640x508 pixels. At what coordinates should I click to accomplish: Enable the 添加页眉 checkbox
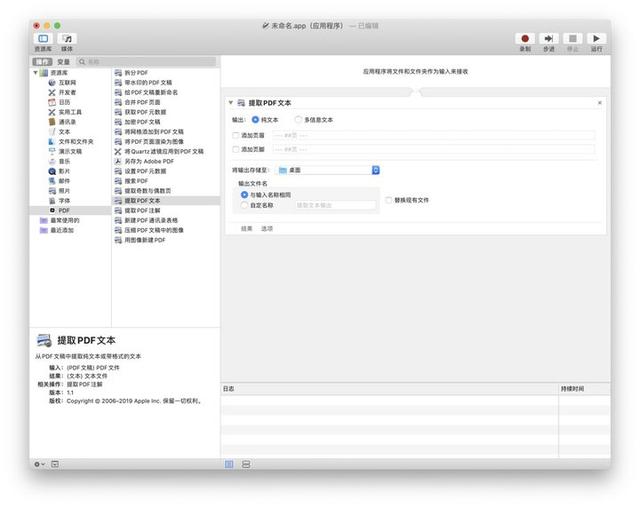(236, 135)
